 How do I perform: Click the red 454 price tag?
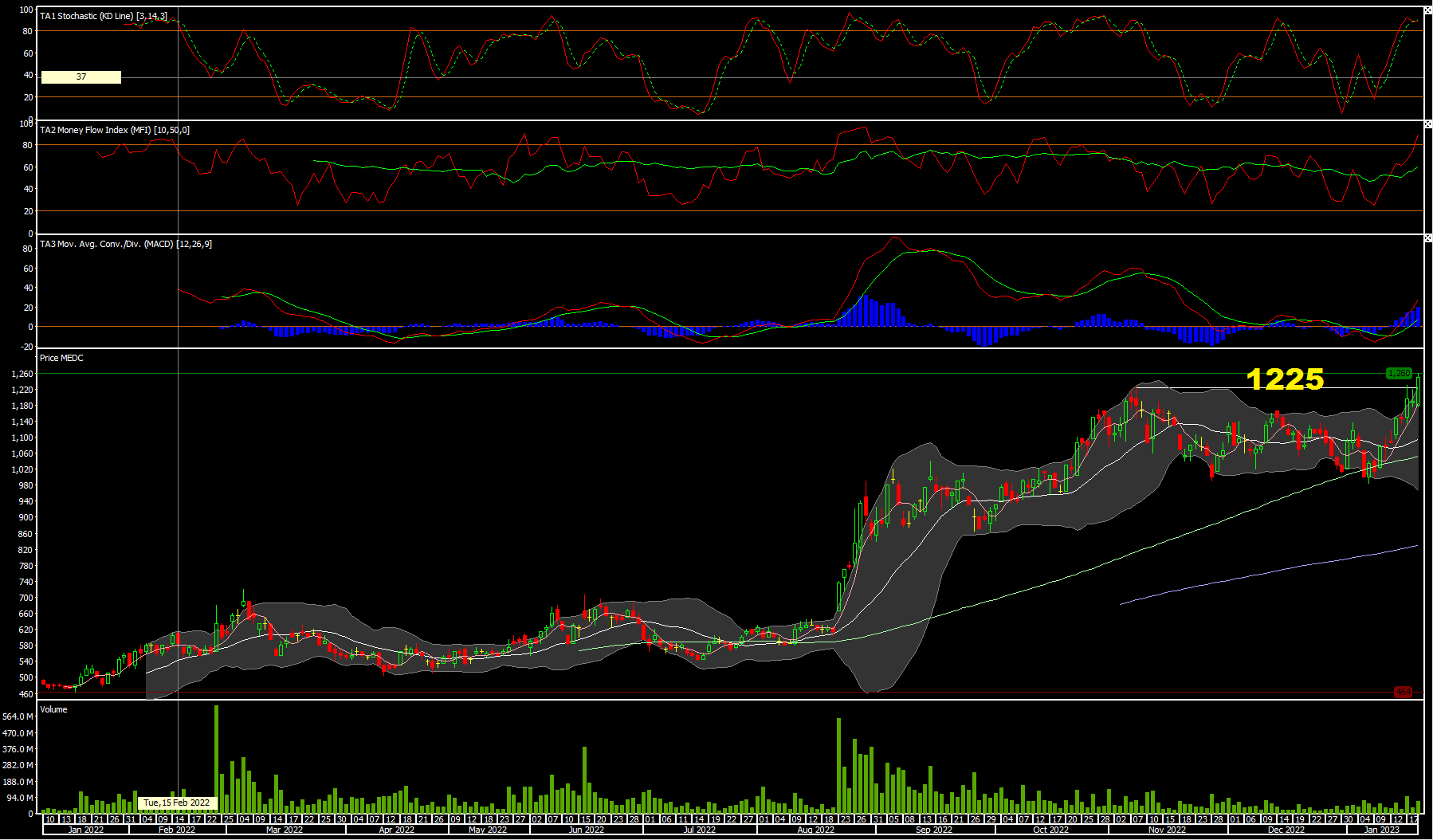[x=1403, y=692]
